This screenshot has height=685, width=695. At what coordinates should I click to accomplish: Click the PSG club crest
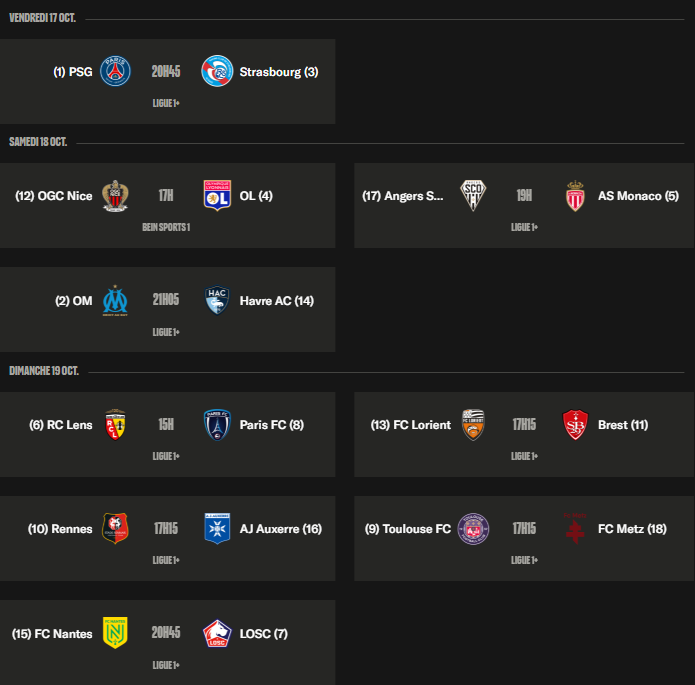(x=116, y=72)
